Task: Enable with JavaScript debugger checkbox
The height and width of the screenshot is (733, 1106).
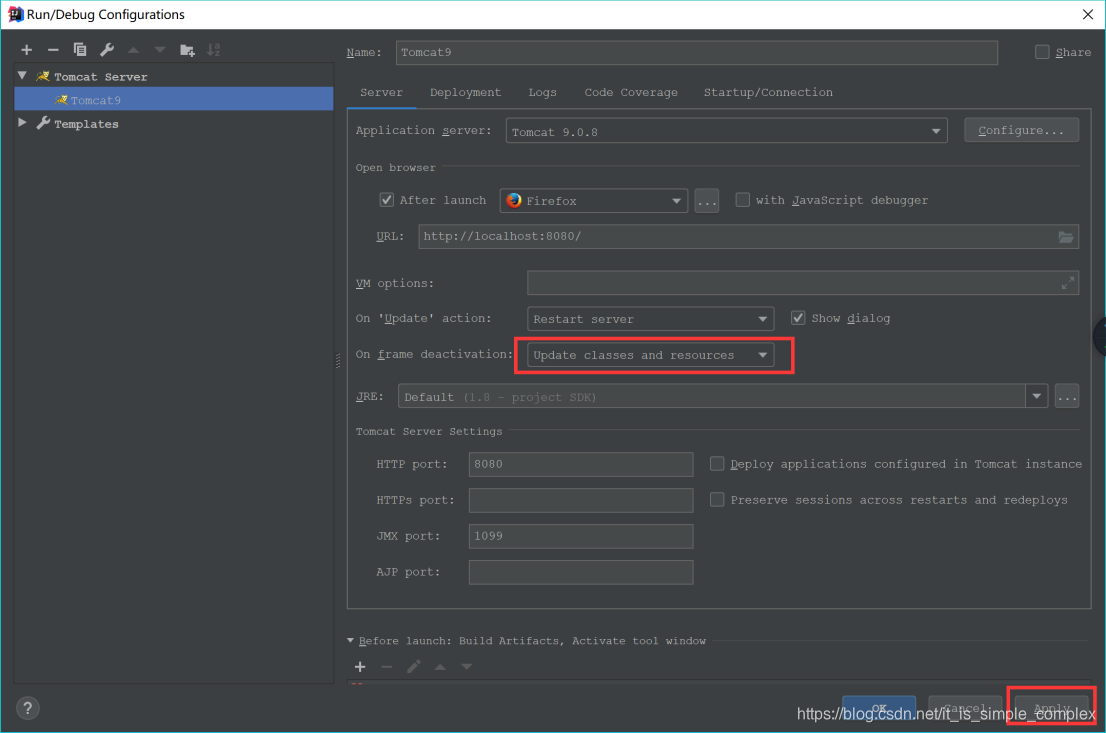Action: coord(743,200)
